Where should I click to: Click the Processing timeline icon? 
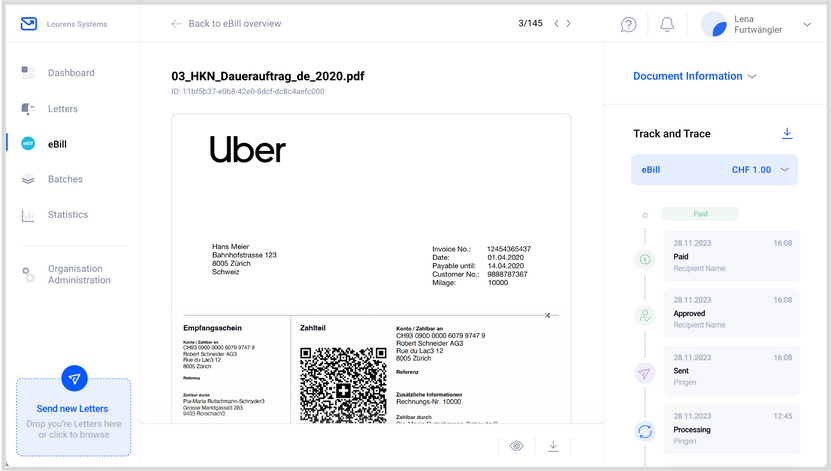coord(645,431)
